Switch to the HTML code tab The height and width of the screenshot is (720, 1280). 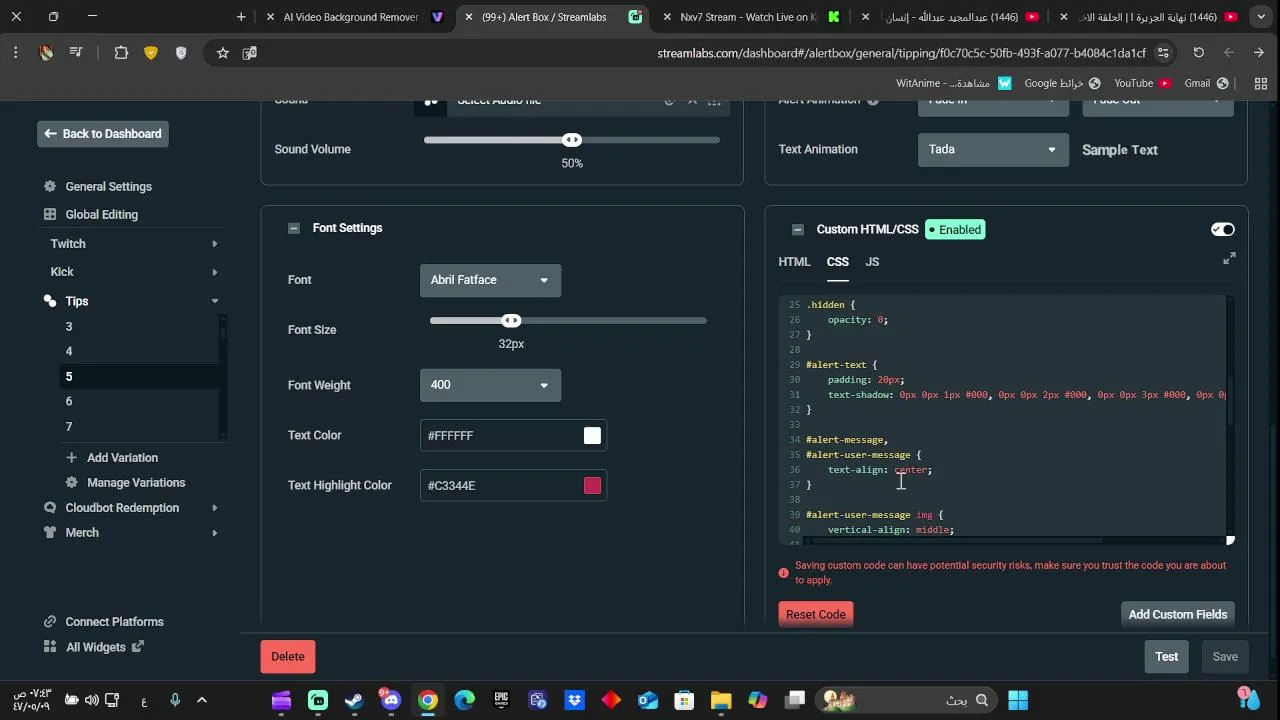point(794,262)
